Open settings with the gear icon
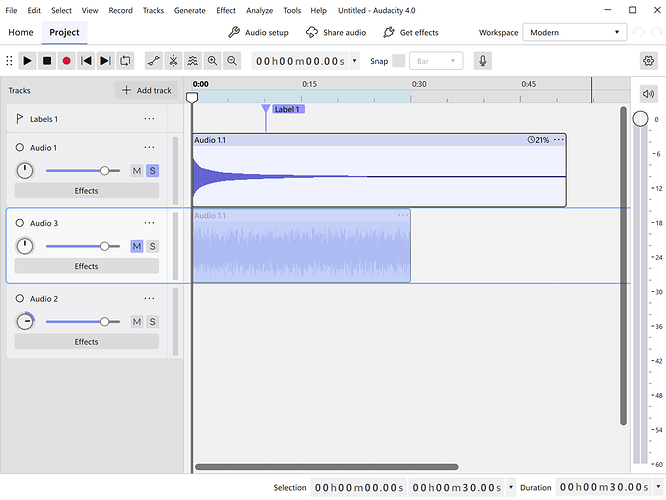Screen dimensions: 666x500 coord(648,61)
